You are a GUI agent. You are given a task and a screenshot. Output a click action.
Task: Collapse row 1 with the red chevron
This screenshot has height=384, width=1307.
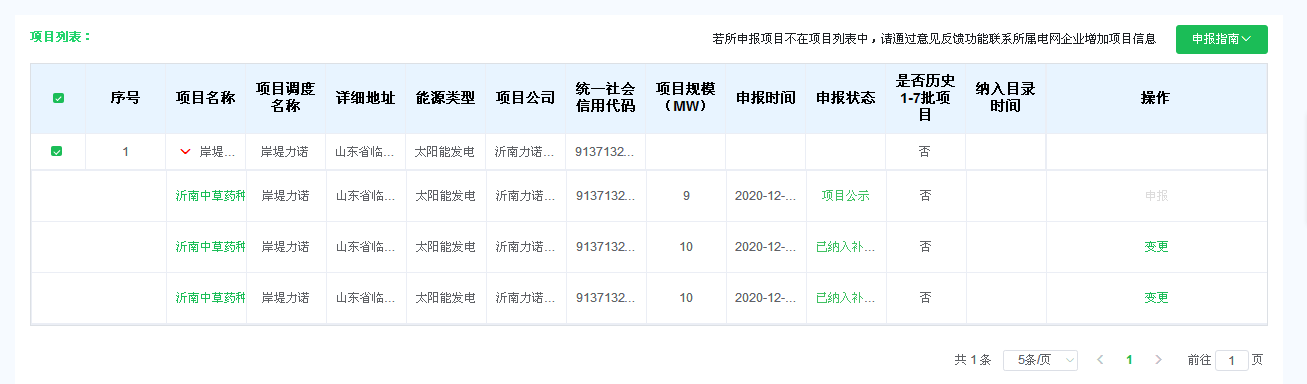185,152
